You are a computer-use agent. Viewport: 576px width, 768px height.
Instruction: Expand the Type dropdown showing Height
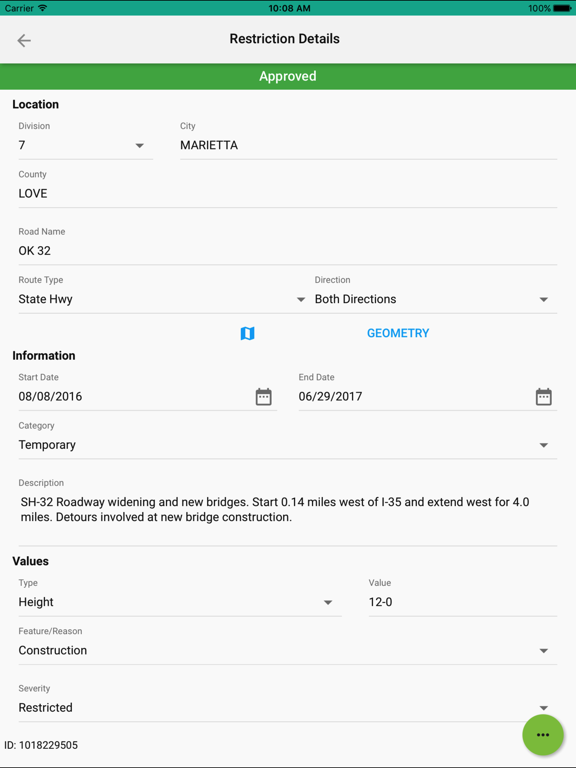click(x=180, y=602)
